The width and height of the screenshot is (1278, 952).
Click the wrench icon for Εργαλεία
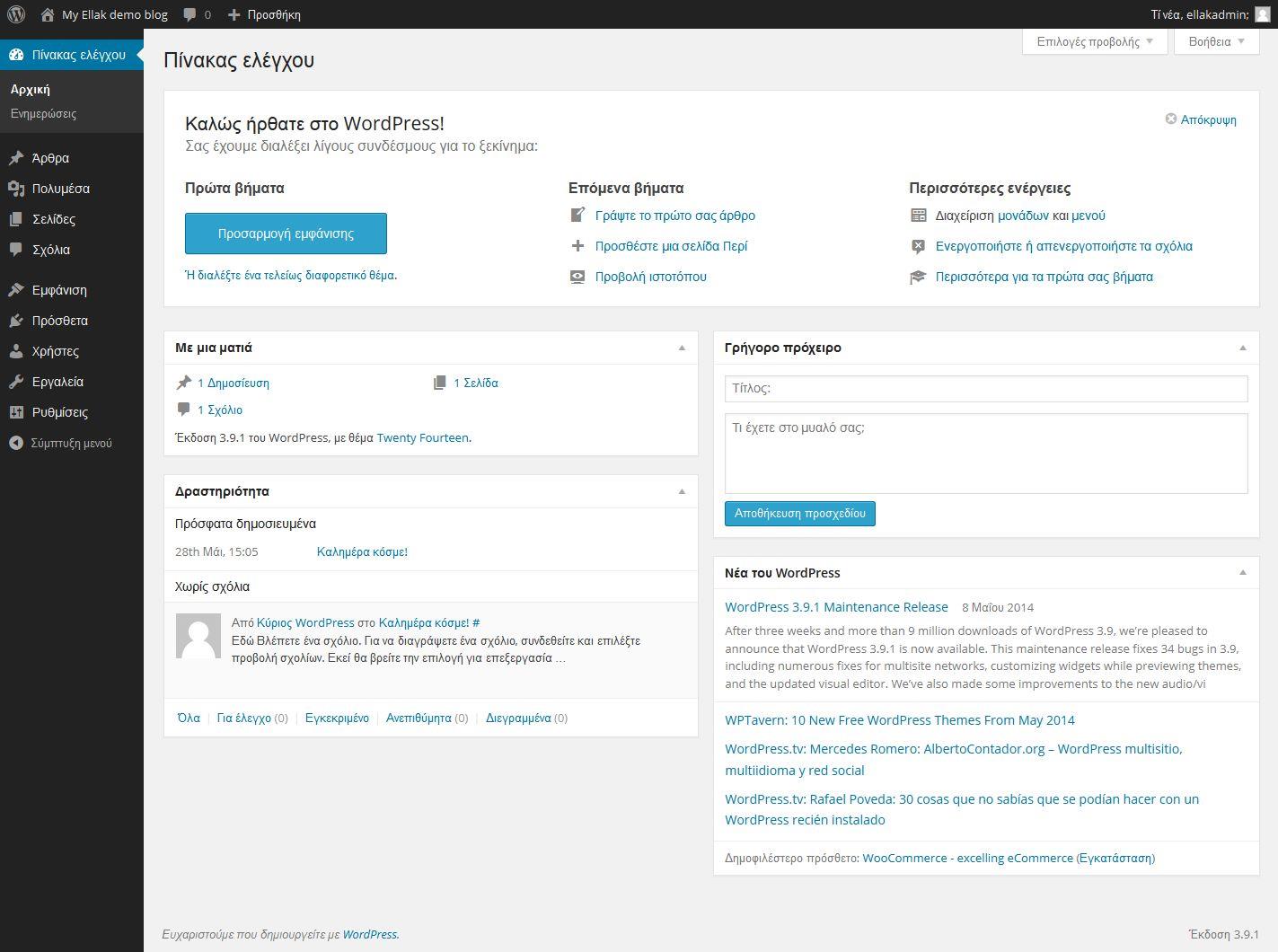[16, 382]
